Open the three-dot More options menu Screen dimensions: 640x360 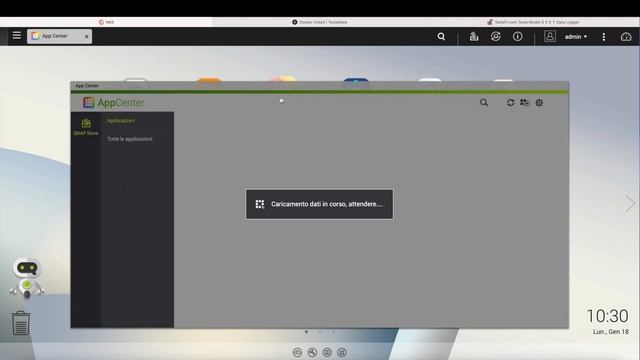[604, 37]
